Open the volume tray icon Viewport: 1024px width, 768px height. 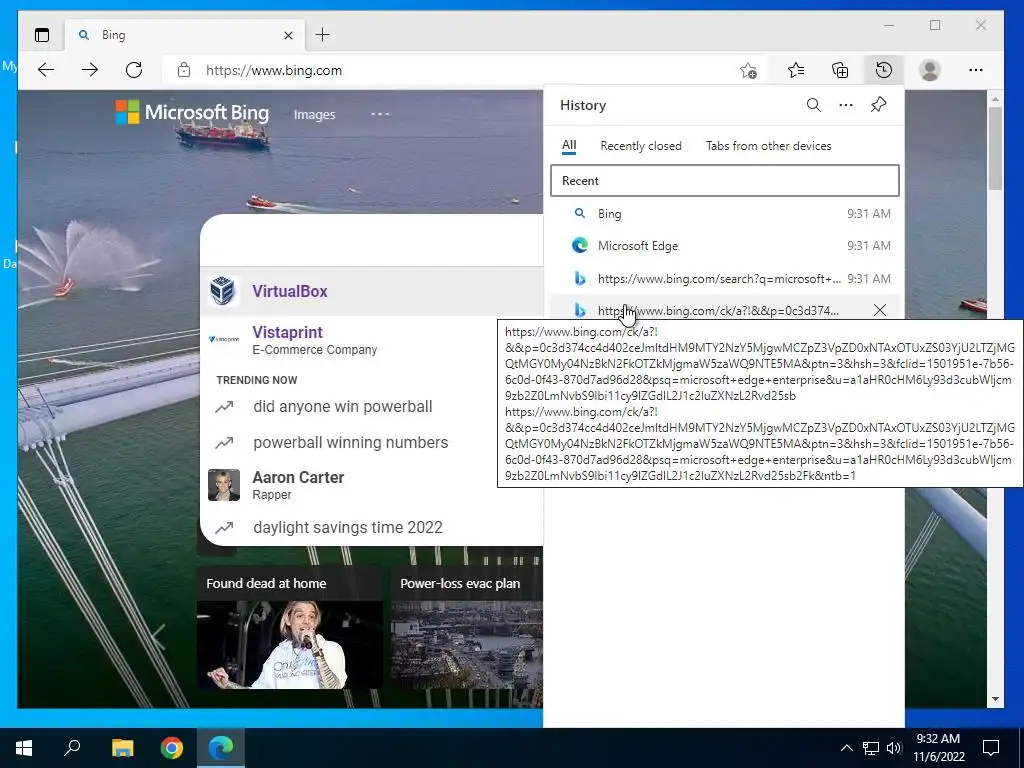[x=894, y=748]
